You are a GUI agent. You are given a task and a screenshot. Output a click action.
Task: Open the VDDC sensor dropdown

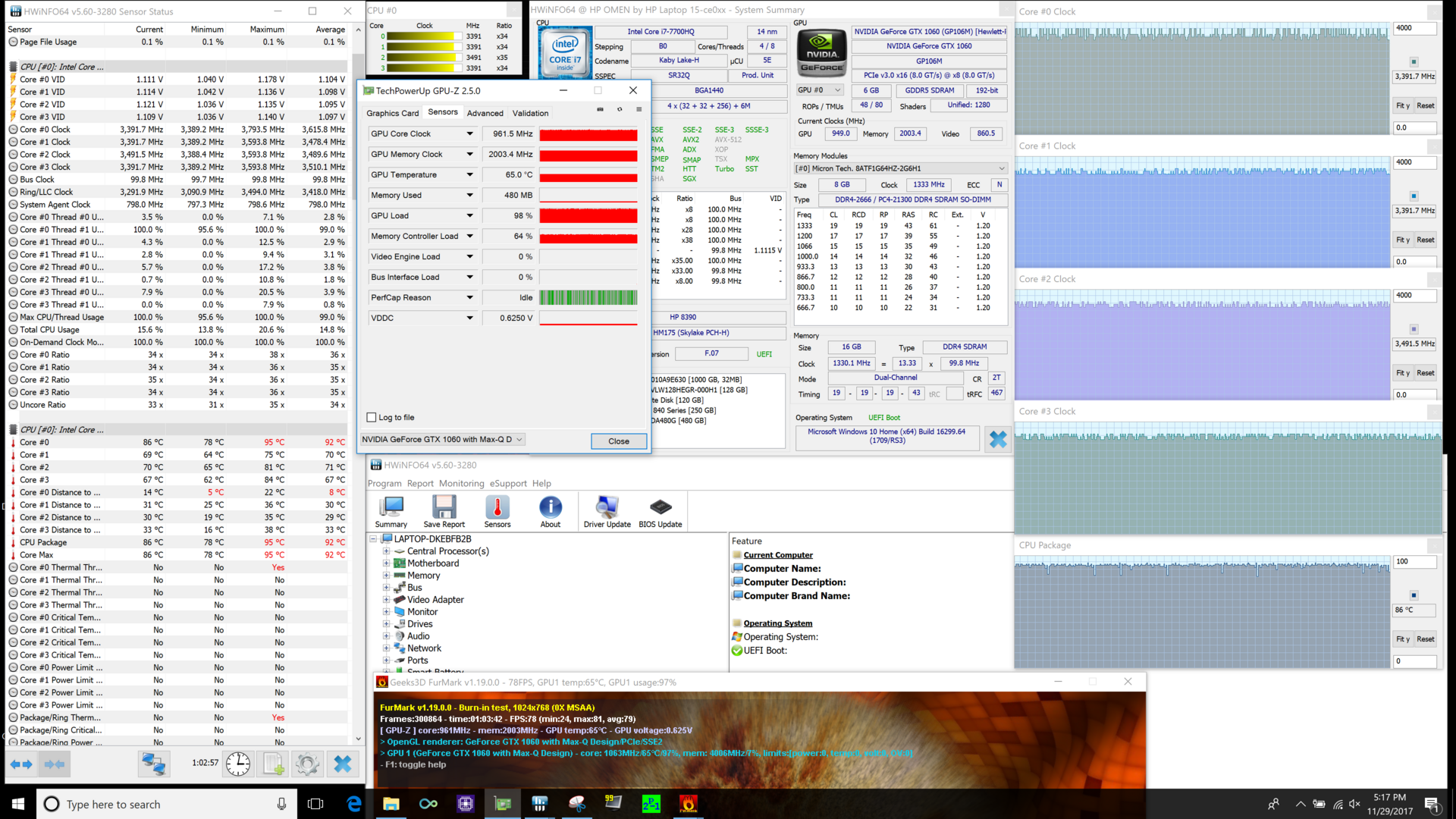[x=469, y=318]
